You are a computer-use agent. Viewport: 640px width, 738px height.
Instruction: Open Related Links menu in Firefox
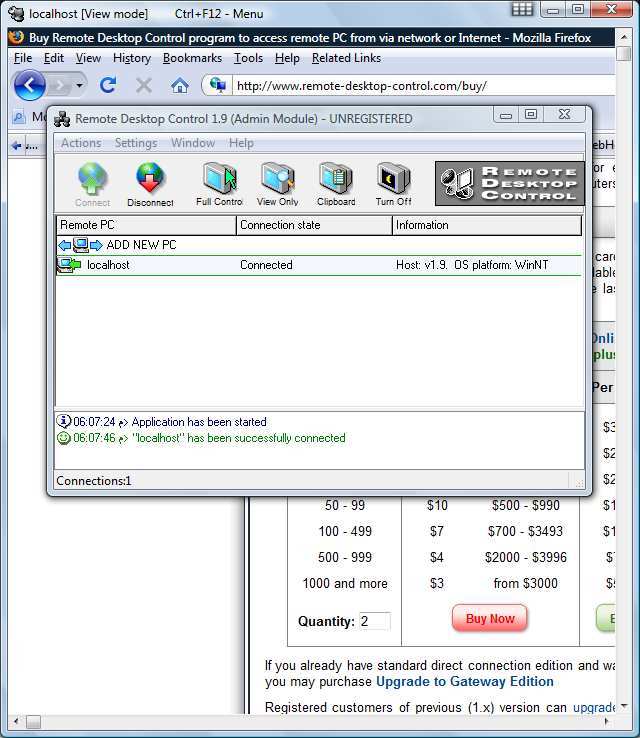pyautogui.click(x=346, y=58)
